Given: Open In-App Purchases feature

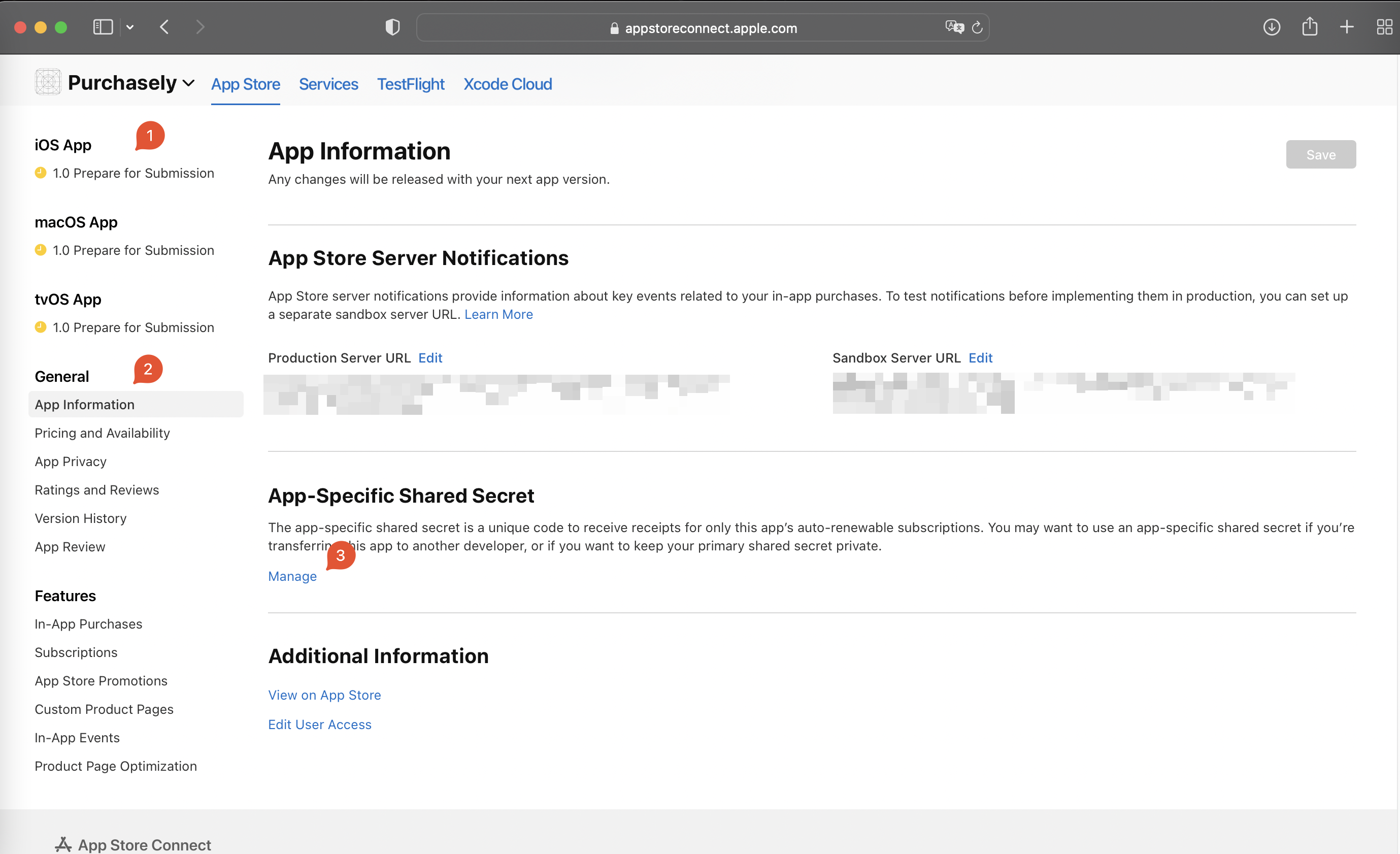Looking at the screenshot, I should (88, 624).
